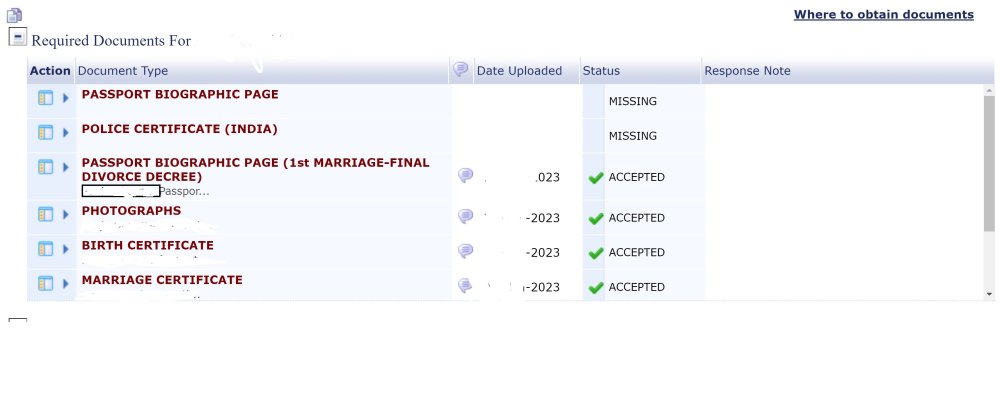Expand Police Certificate (India) row arrow
This screenshot has height=405, width=1000.
click(x=65, y=133)
